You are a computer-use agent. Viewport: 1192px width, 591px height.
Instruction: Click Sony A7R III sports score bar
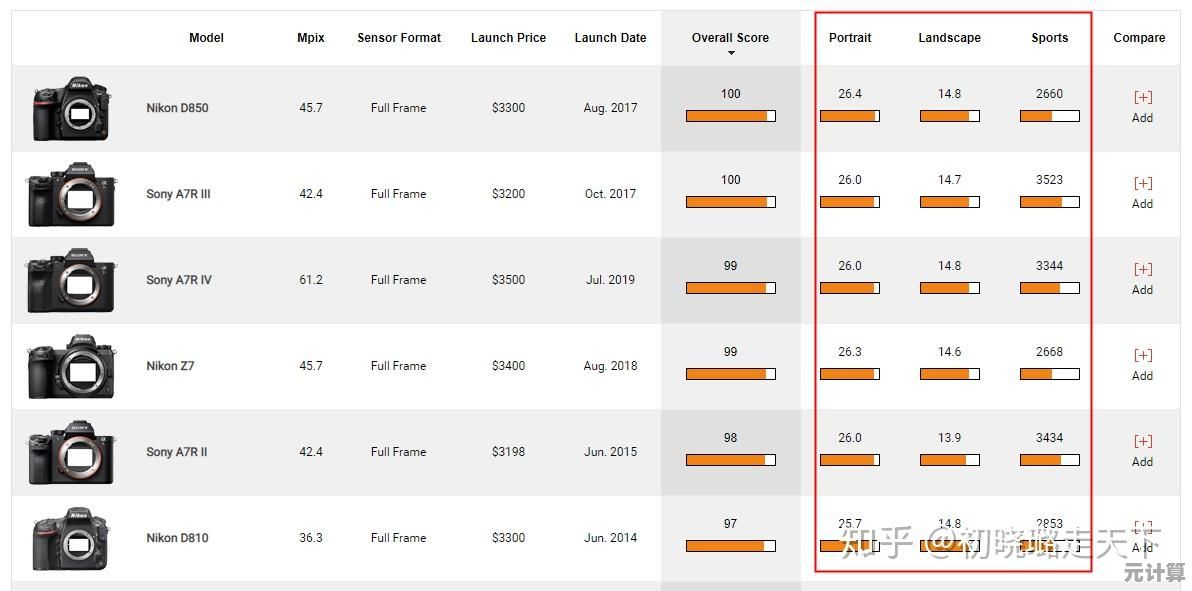click(x=1049, y=202)
